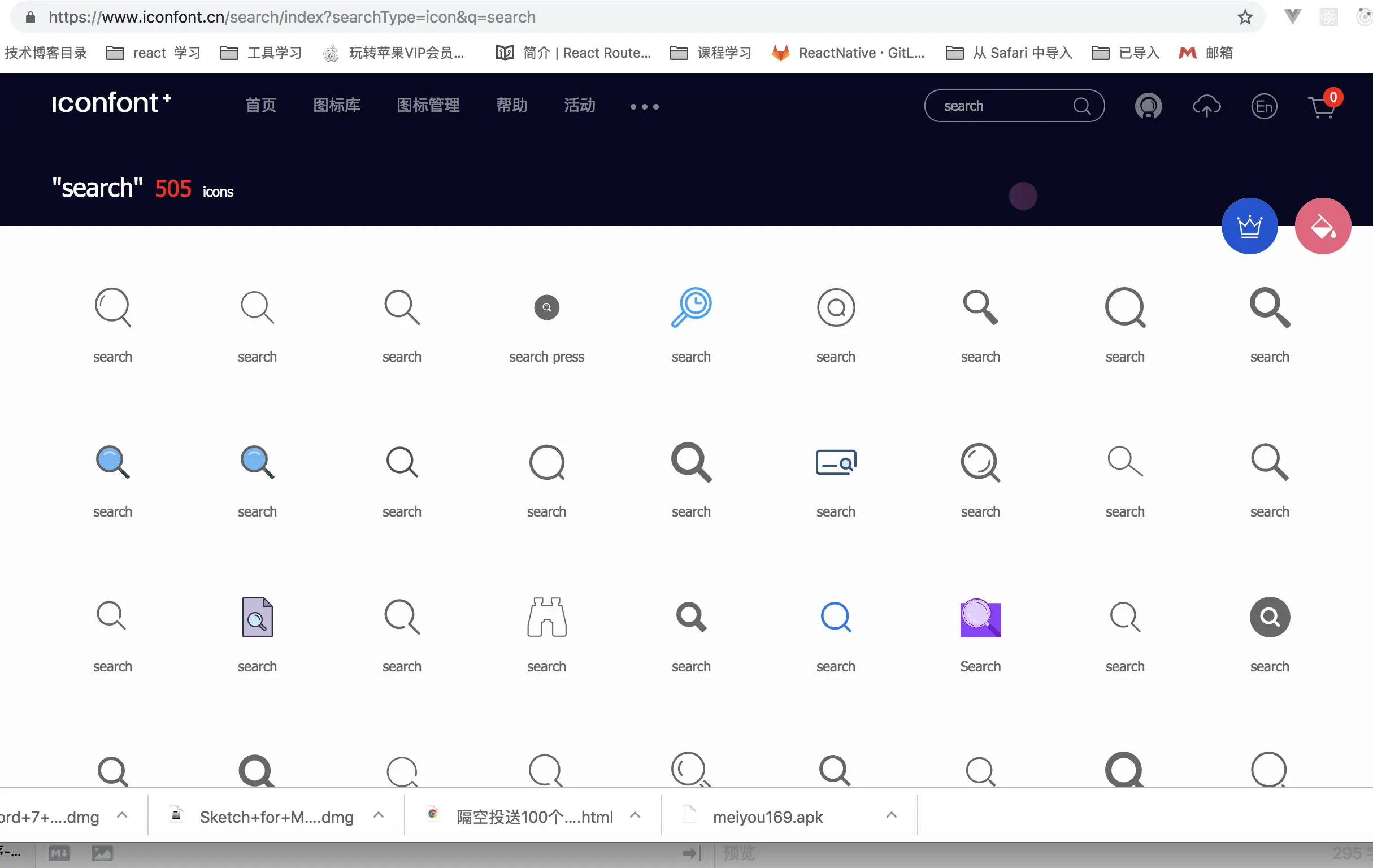Open the shopping cart icon
The image size is (1373, 868).
click(x=1321, y=107)
